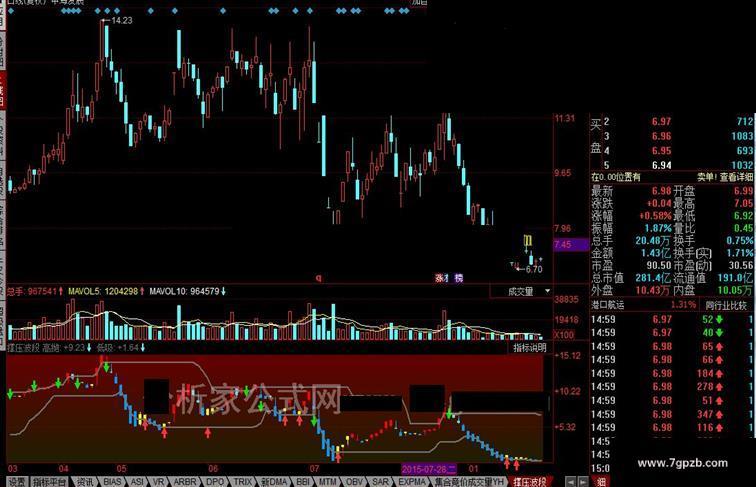Click the 涨幅 +0.58% value
Viewport: 756px width, 487px height.
point(655,216)
